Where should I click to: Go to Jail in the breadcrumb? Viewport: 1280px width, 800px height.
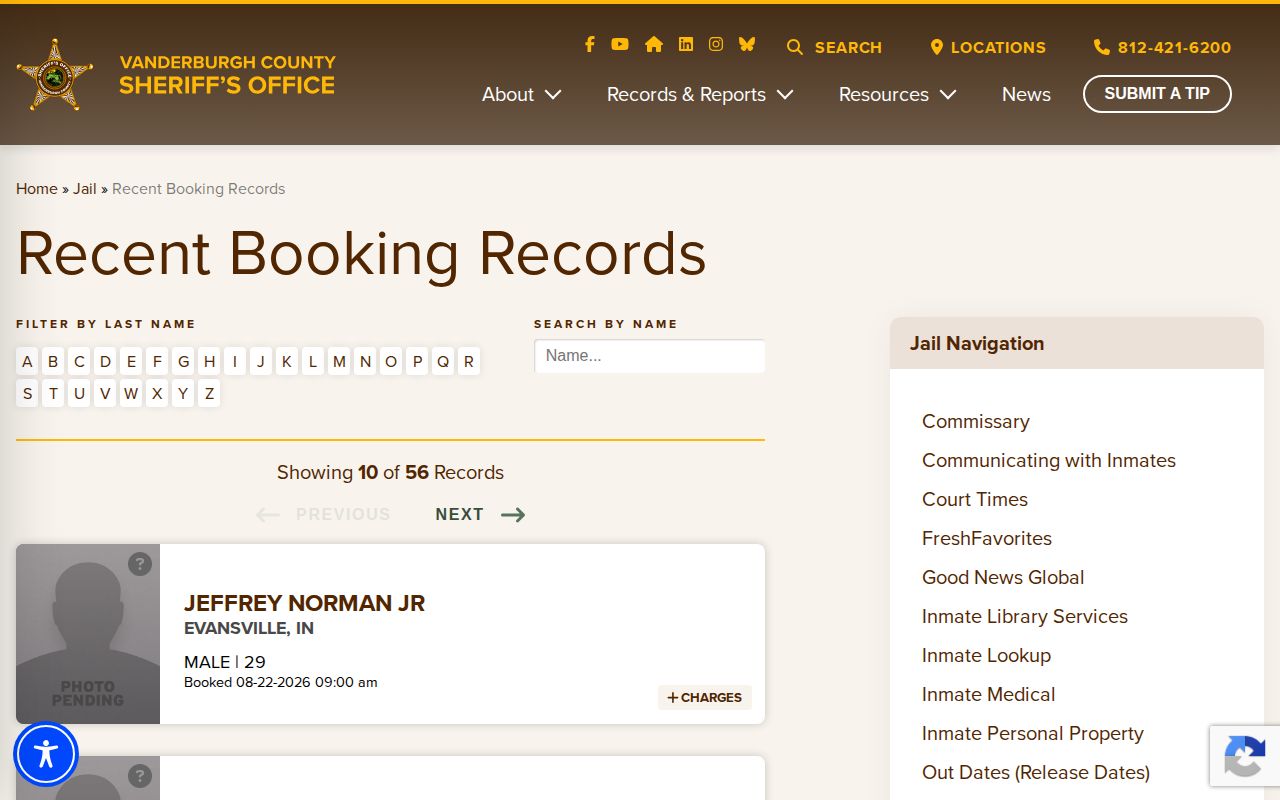pyautogui.click(x=85, y=189)
